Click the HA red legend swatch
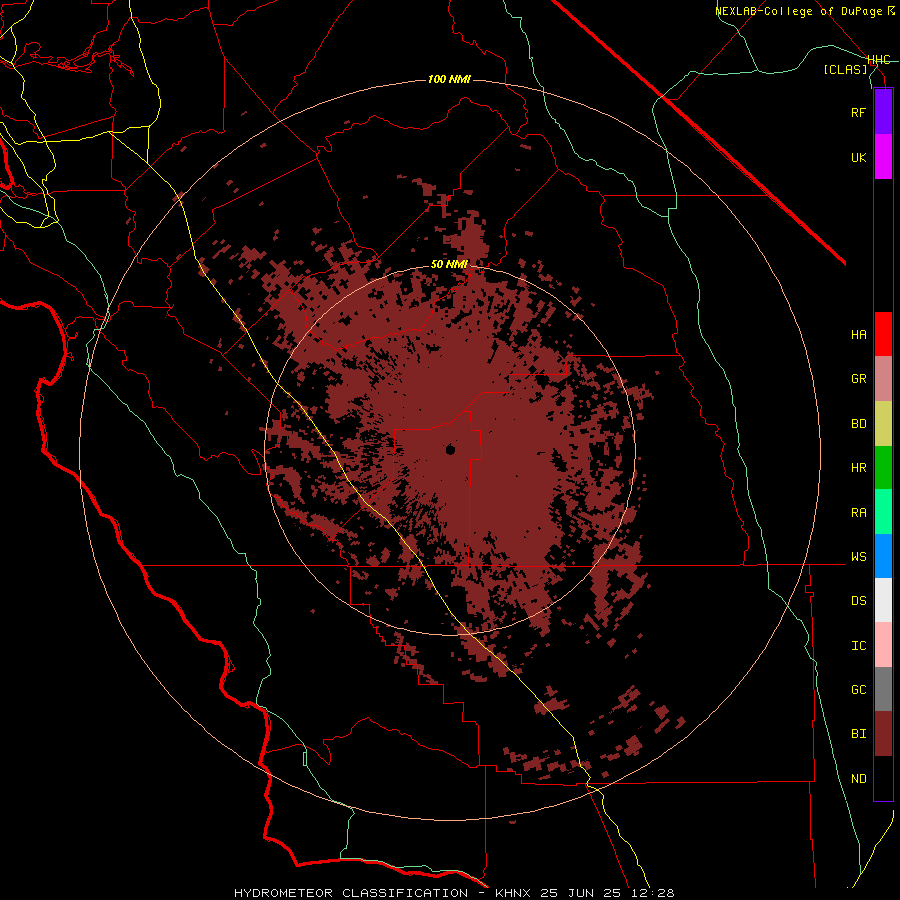Screen dimensions: 900x900 coord(883,334)
